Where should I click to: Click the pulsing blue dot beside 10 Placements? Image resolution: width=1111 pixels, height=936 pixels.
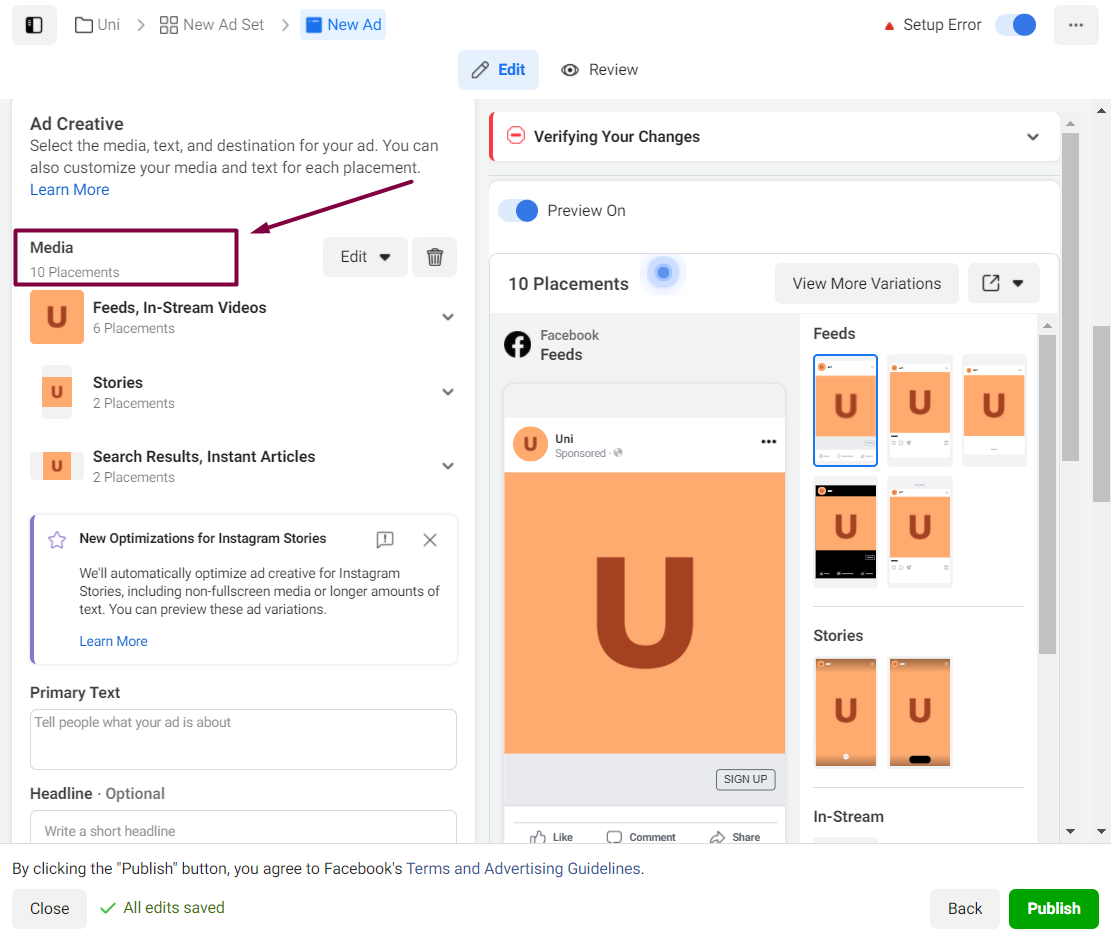pos(663,272)
